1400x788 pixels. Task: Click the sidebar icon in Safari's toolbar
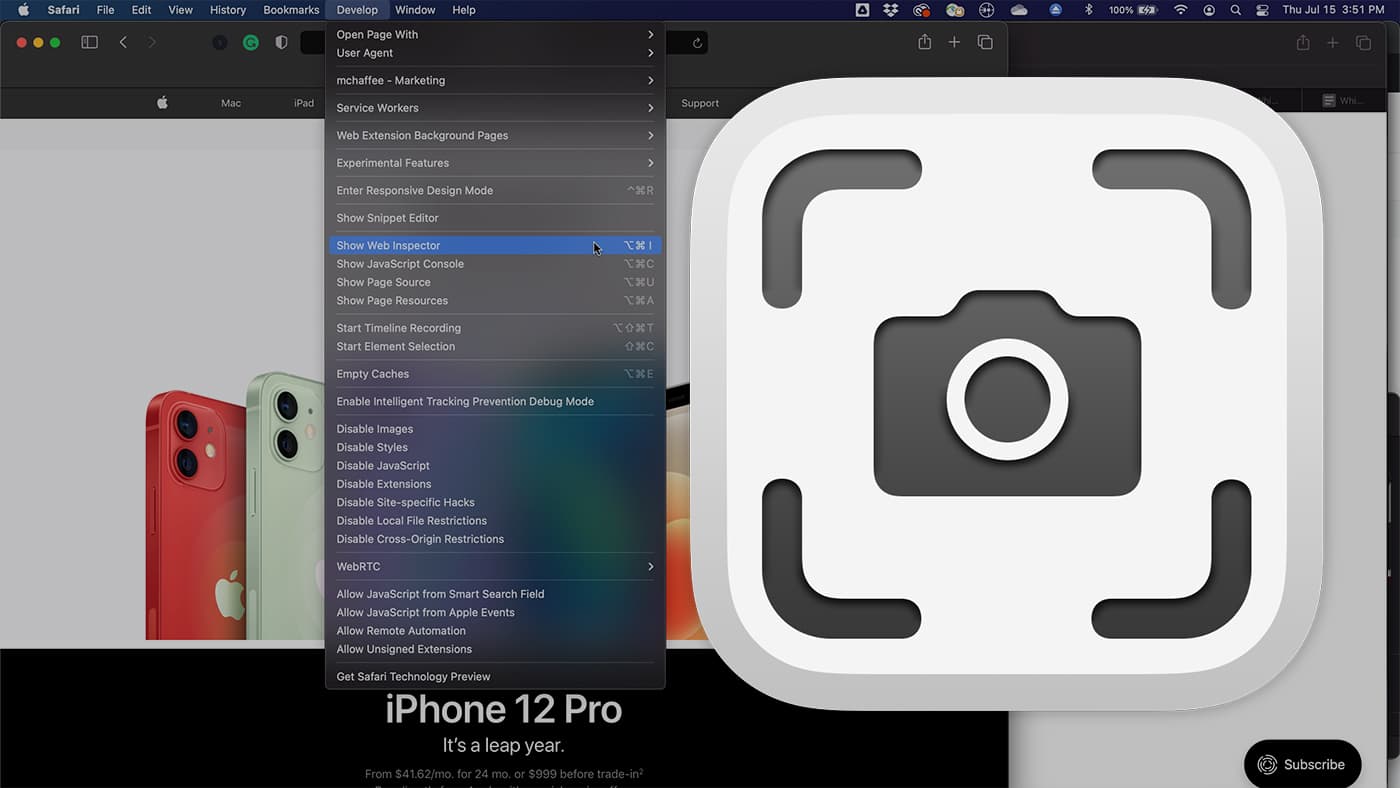point(89,42)
